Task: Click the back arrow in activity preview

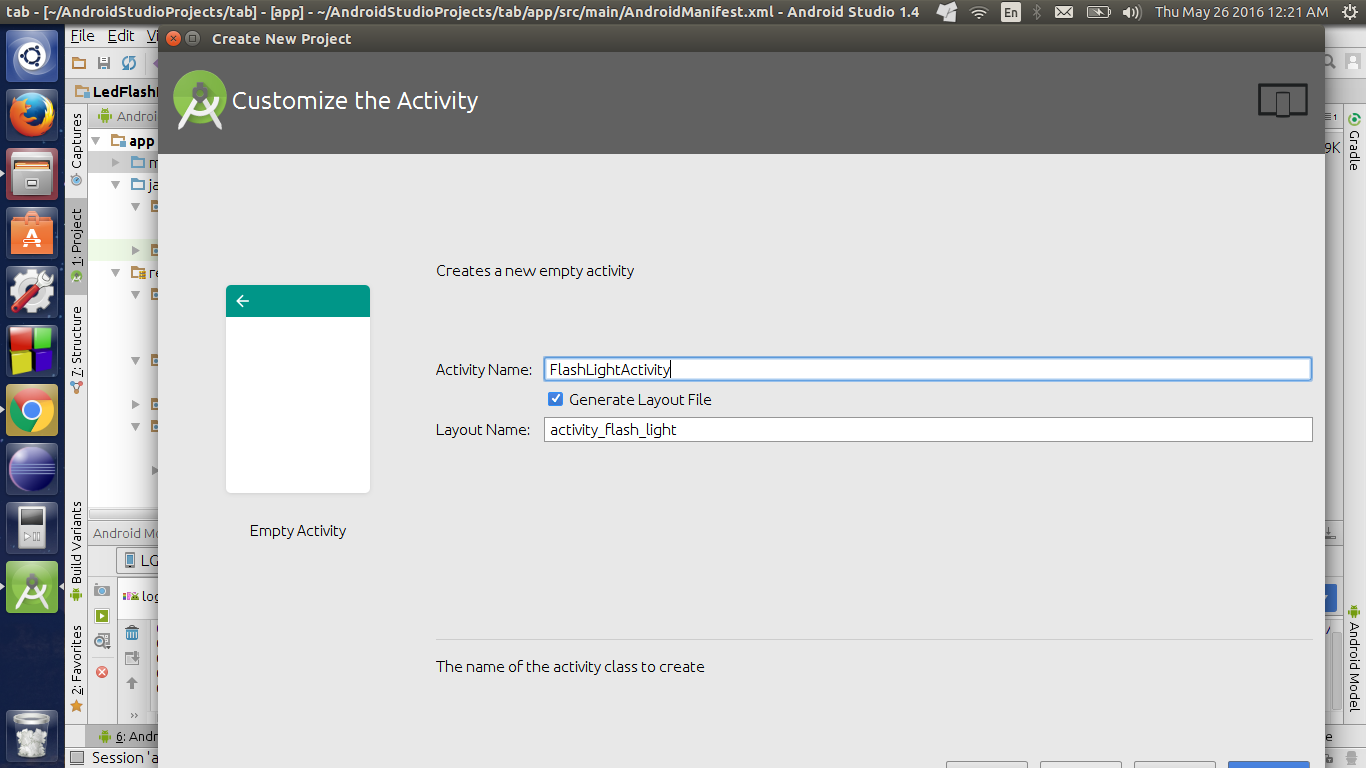Action: (x=243, y=301)
